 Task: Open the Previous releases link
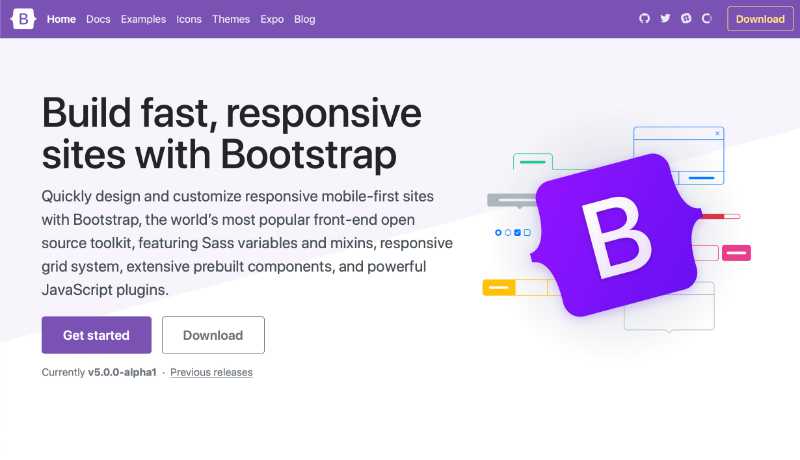point(211,372)
